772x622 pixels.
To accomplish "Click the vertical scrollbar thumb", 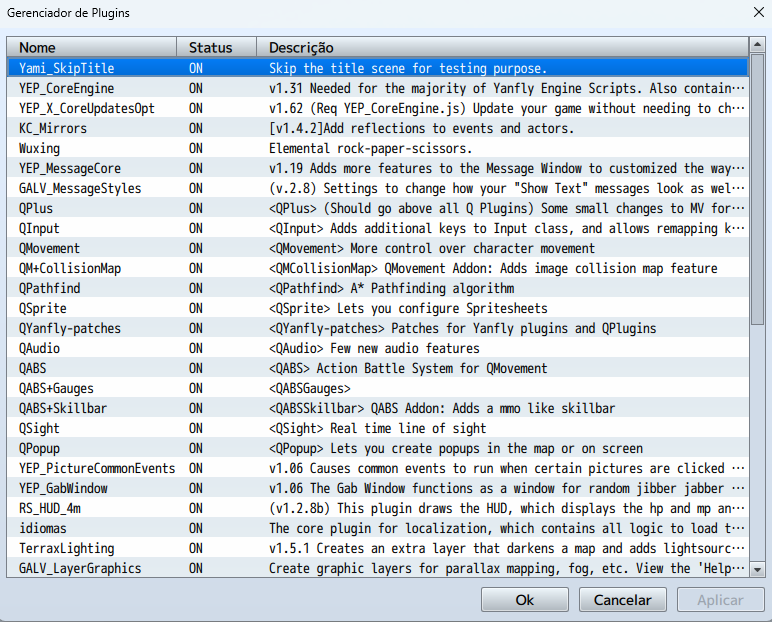I will click(757, 189).
